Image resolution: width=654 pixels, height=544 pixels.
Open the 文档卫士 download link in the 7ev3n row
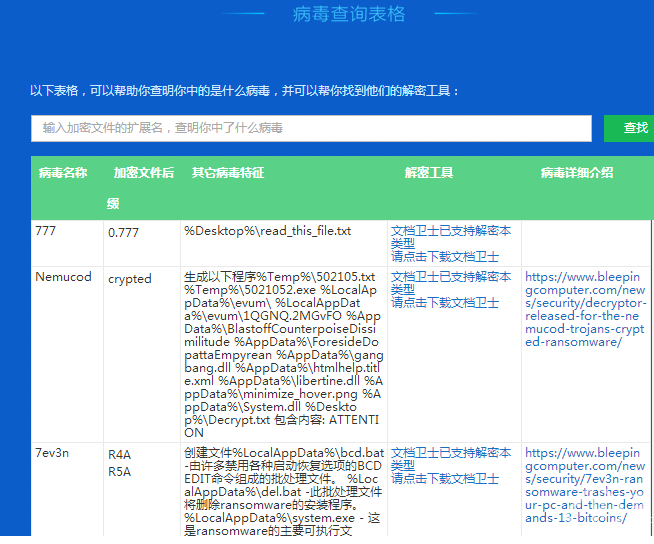click(444, 478)
